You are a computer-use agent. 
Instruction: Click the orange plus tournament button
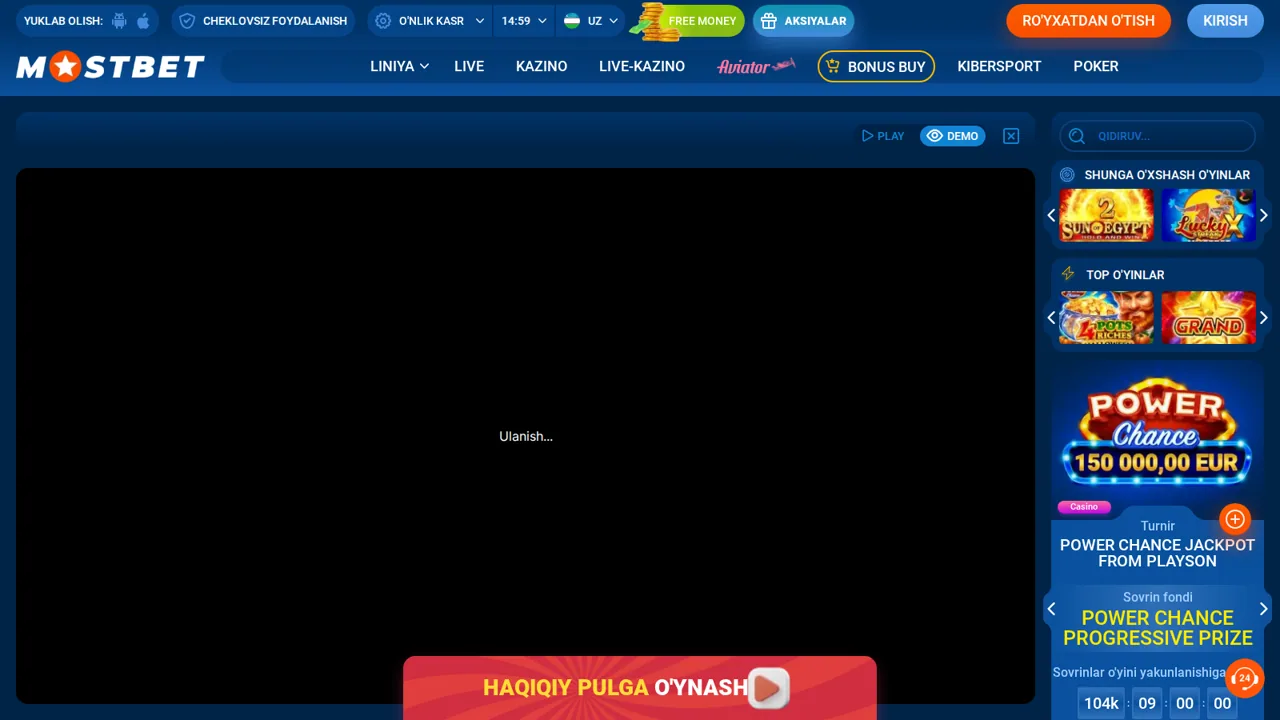click(1235, 519)
